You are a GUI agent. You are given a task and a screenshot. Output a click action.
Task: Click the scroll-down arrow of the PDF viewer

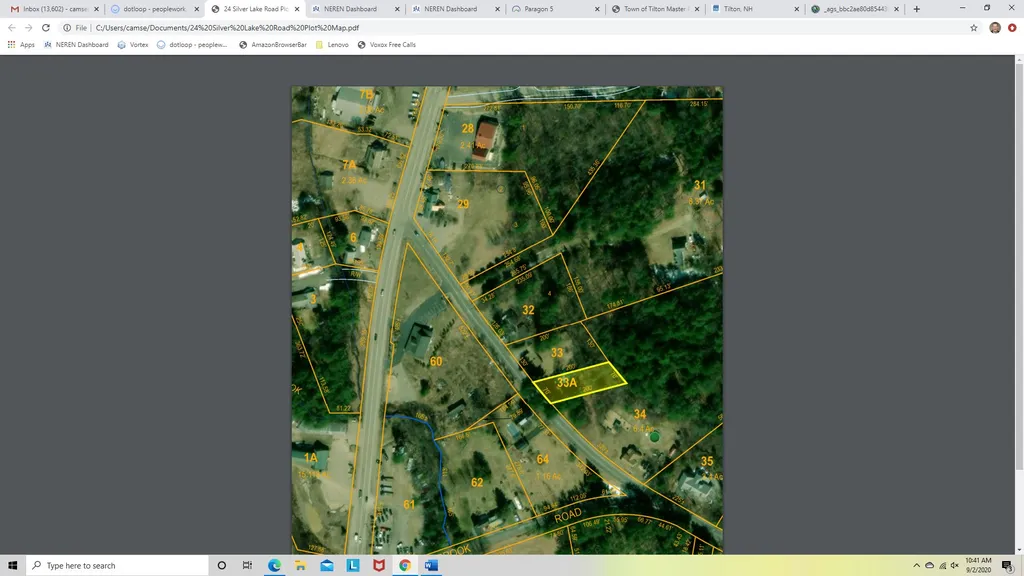pyautogui.click(x=1019, y=550)
